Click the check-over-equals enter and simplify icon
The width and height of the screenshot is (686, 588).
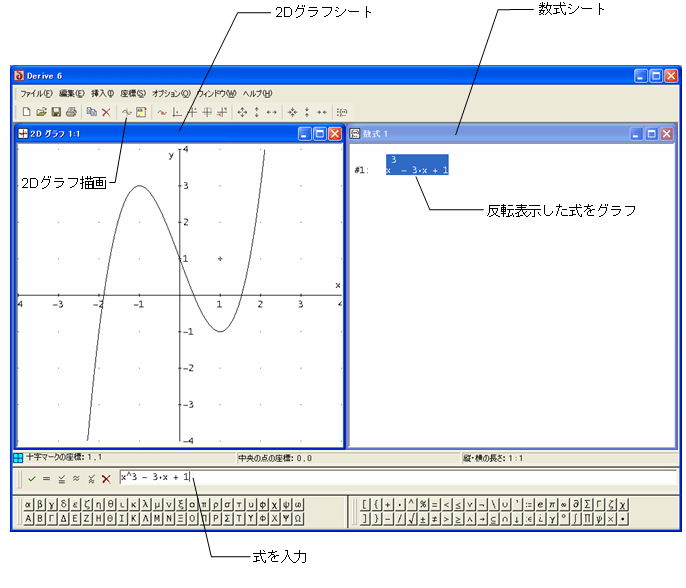tap(62, 479)
